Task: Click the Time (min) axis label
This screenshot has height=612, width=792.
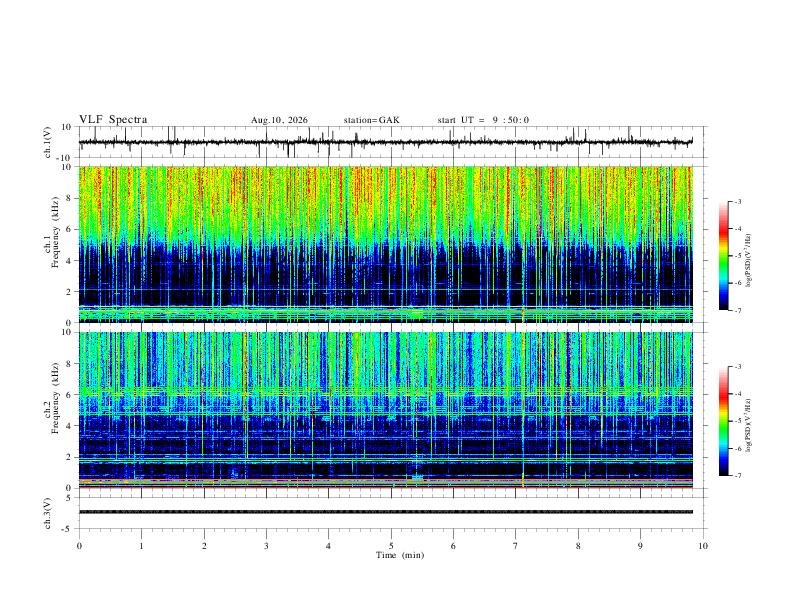Action: 400,555
